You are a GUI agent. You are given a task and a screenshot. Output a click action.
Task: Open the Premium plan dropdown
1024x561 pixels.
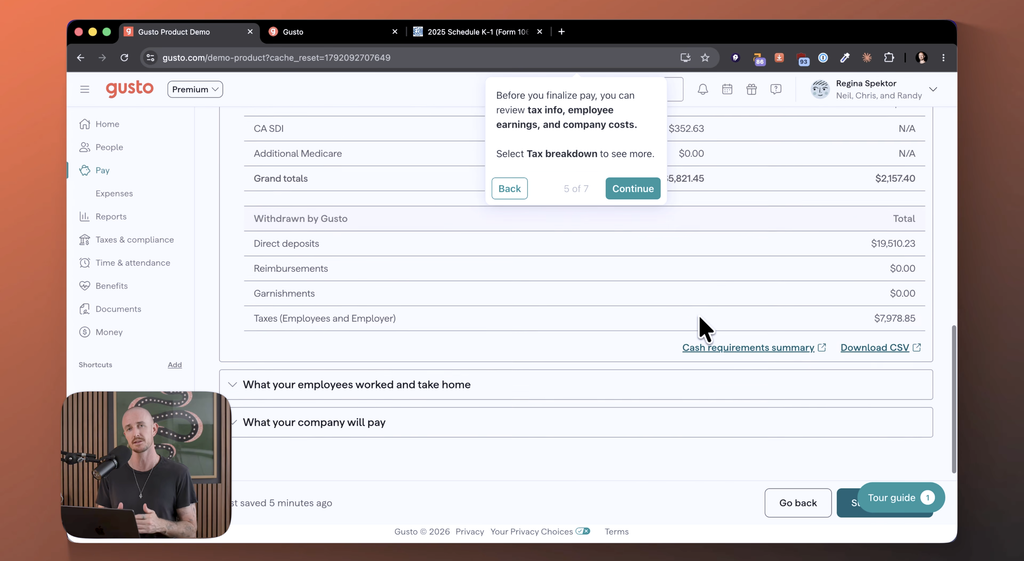195,89
